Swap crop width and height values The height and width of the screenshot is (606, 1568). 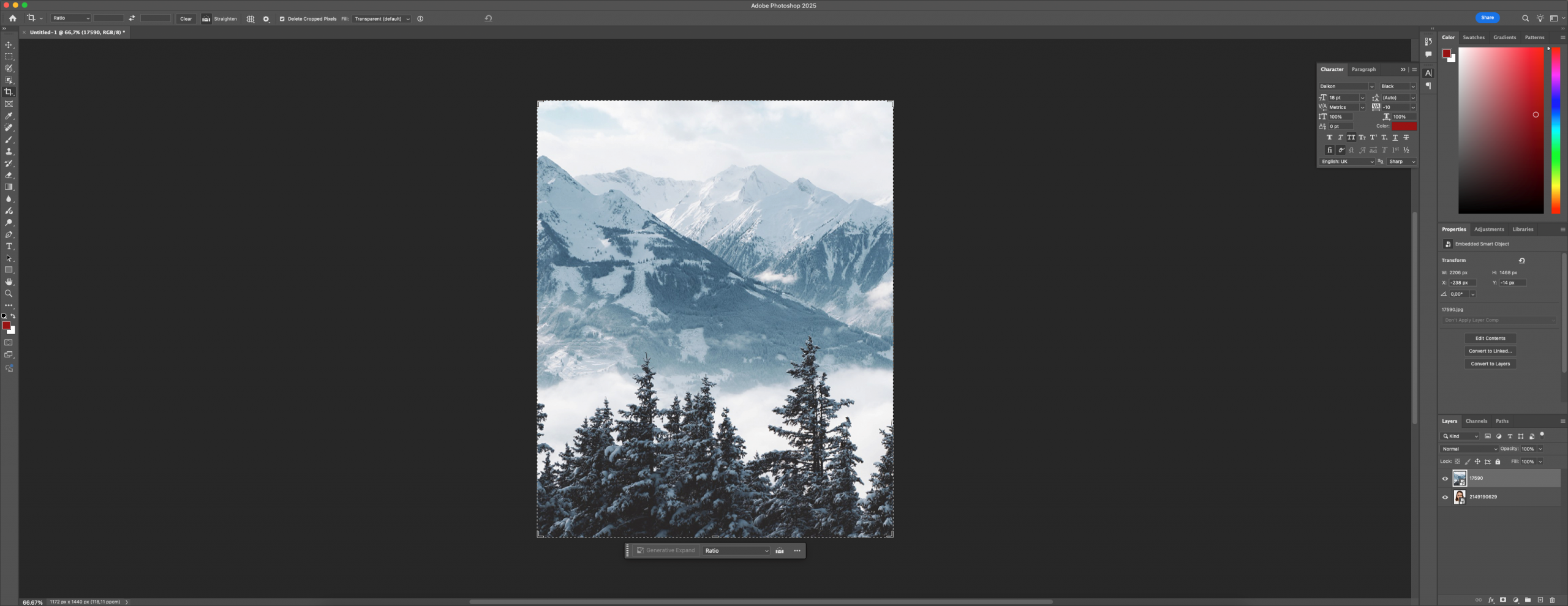pos(132,18)
